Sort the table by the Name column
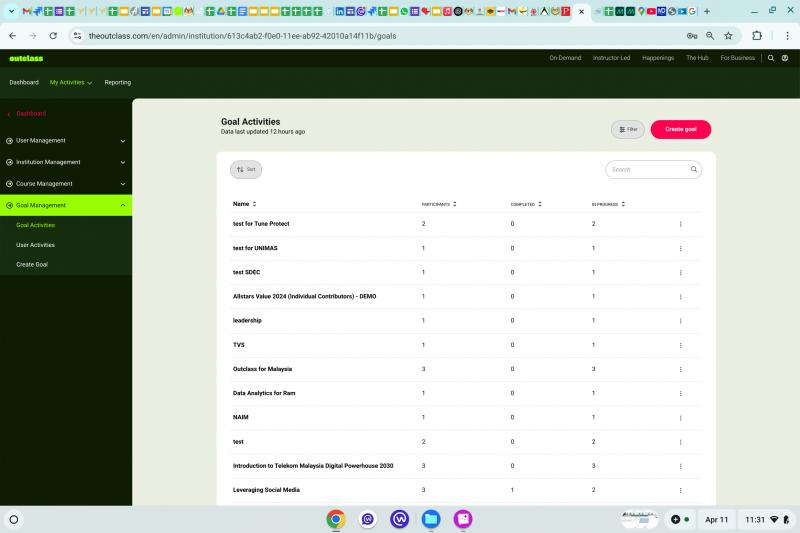This screenshot has width=800, height=533. click(x=244, y=204)
